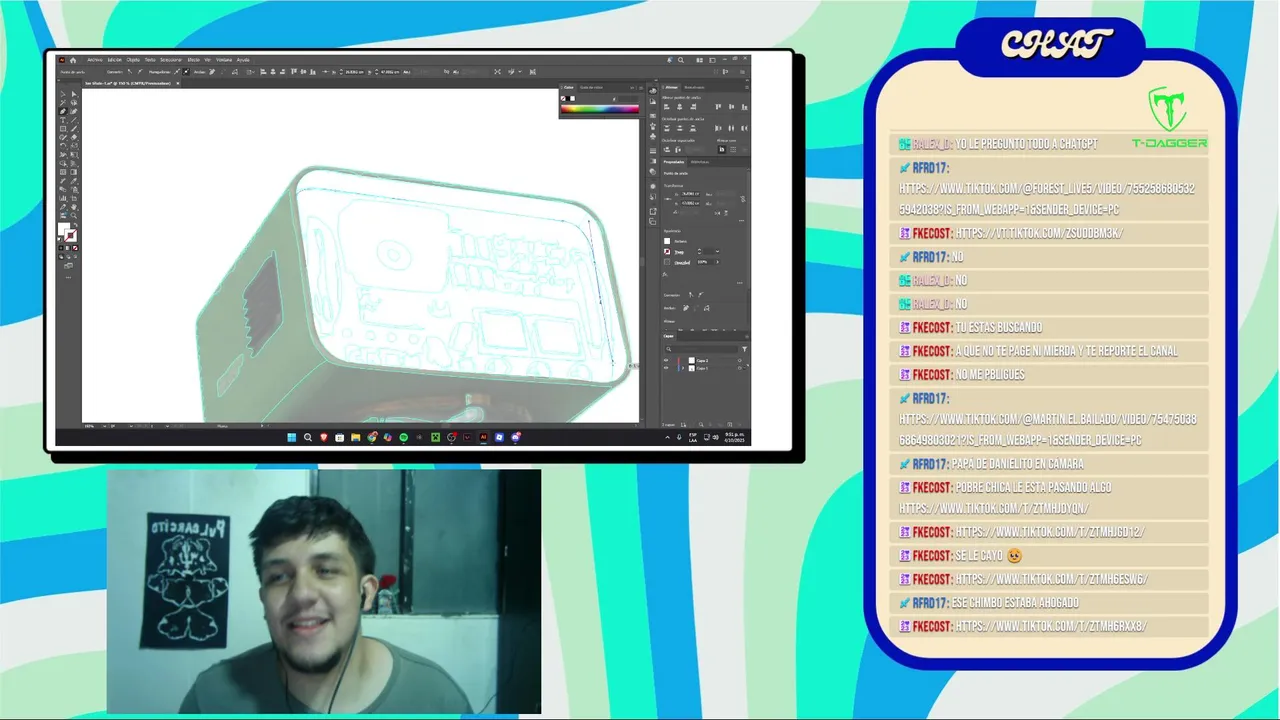Select the Line Segment tool
The height and width of the screenshot is (720, 1280).
point(73,120)
